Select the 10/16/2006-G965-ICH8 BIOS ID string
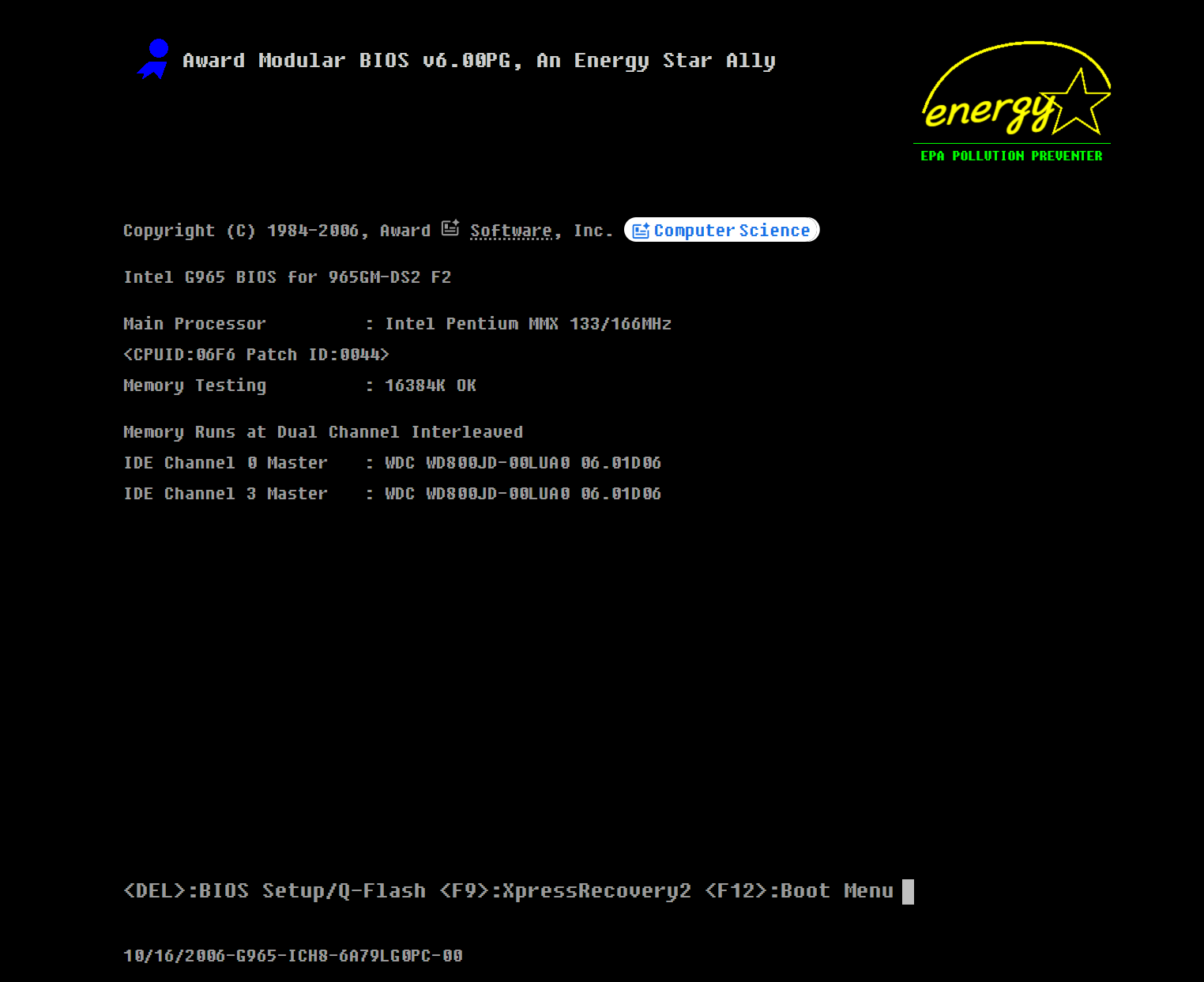 pyautogui.click(x=293, y=956)
